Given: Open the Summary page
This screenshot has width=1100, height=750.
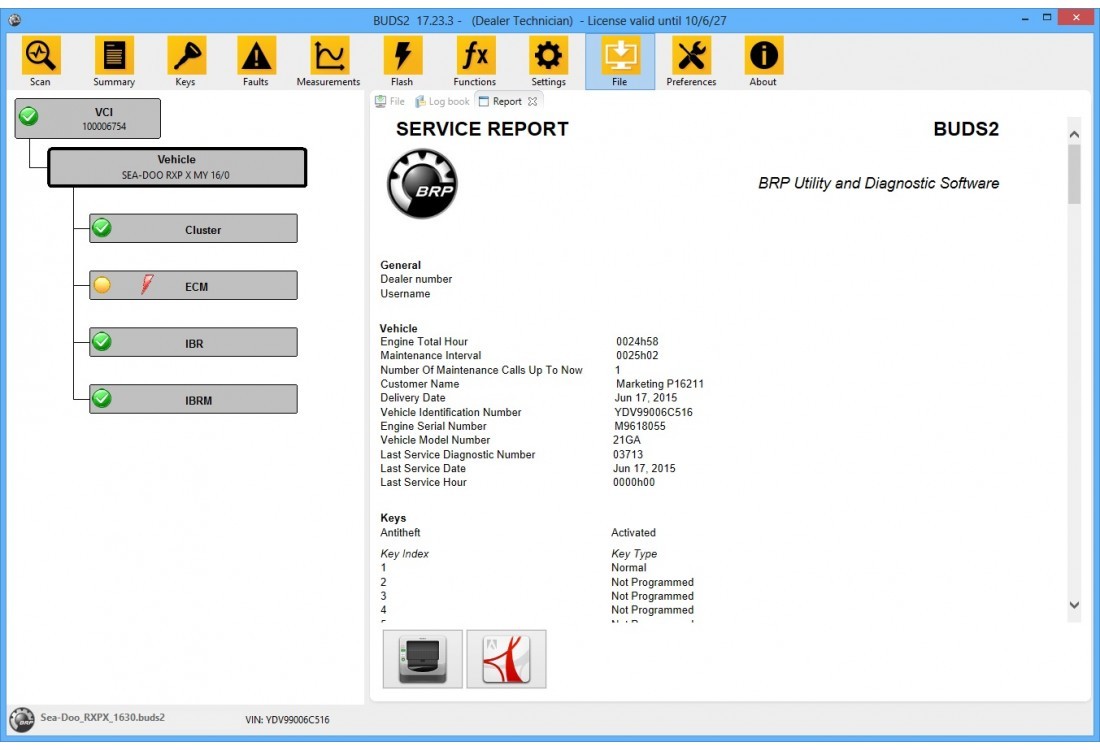Looking at the screenshot, I should pos(113,60).
